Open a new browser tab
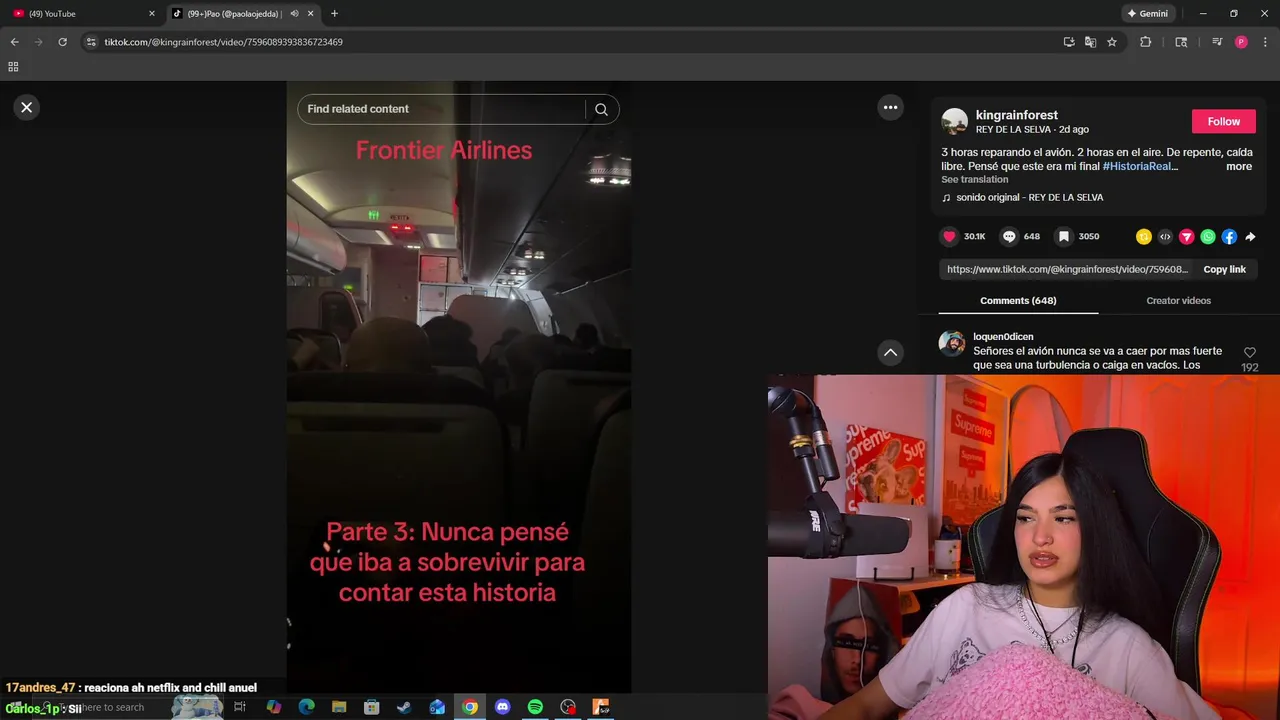The height and width of the screenshot is (720, 1280). point(334,14)
